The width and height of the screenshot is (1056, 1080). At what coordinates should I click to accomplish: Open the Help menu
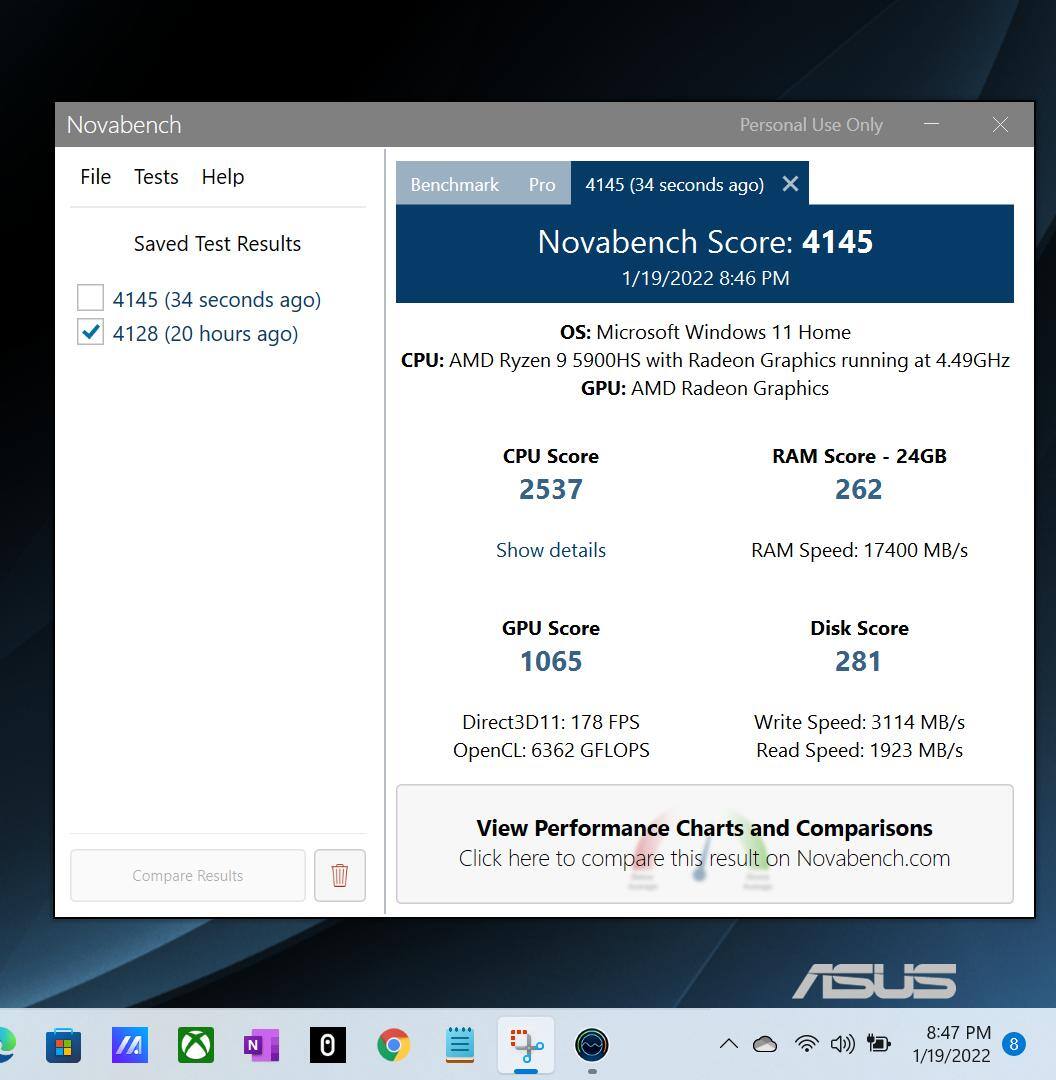222,177
